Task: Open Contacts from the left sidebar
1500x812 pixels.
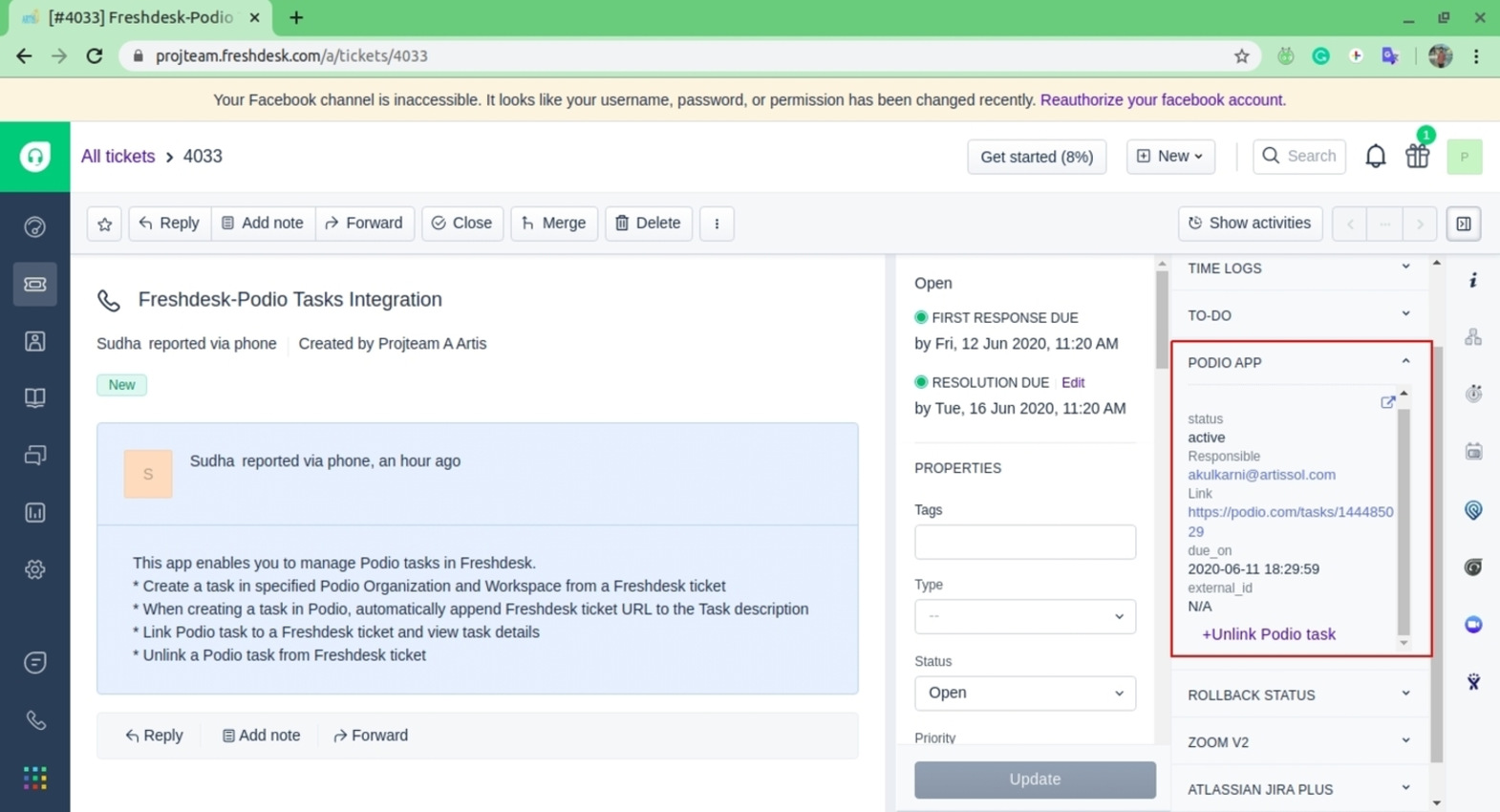Action: click(x=35, y=341)
